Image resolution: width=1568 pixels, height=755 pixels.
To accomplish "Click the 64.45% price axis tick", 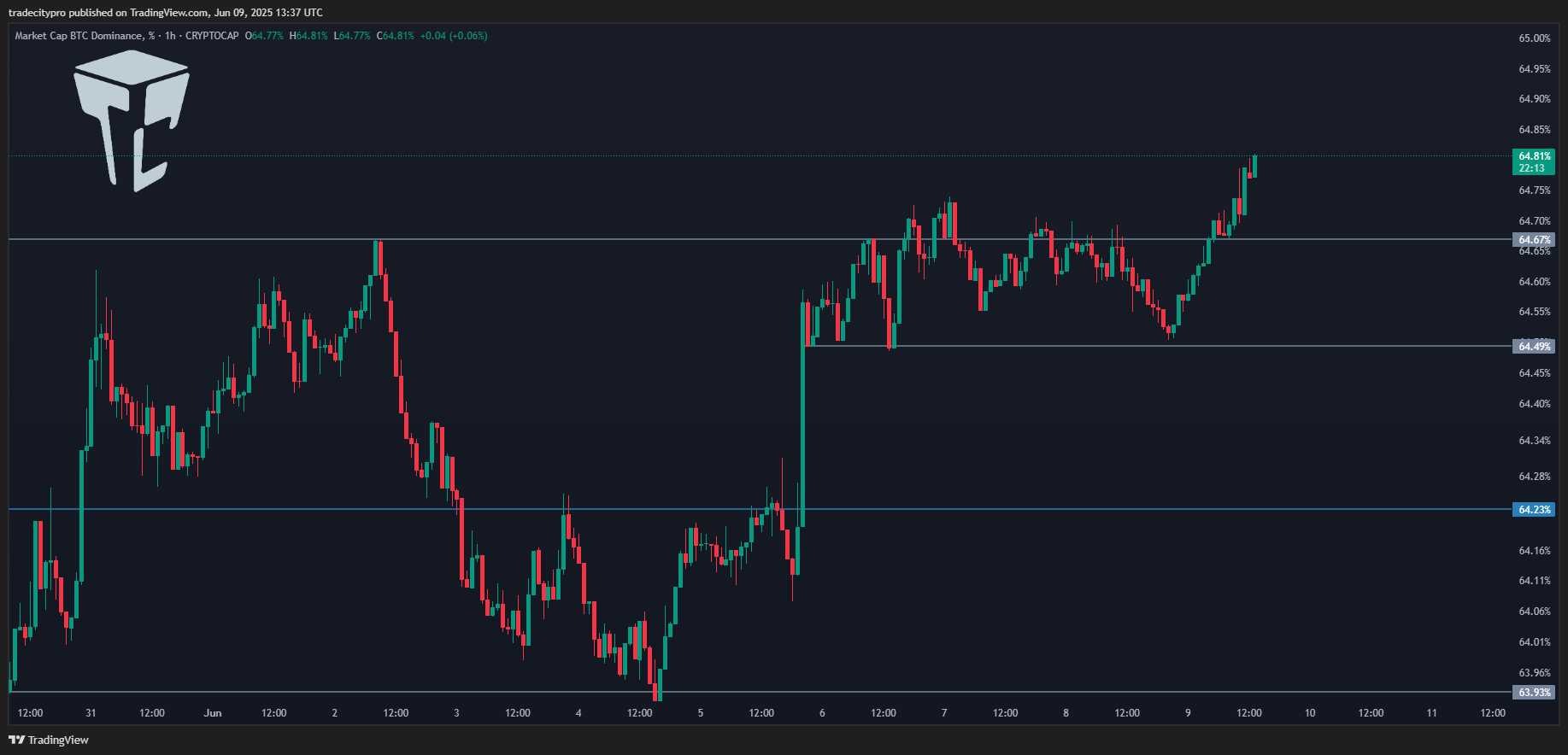I will 1535,373.
